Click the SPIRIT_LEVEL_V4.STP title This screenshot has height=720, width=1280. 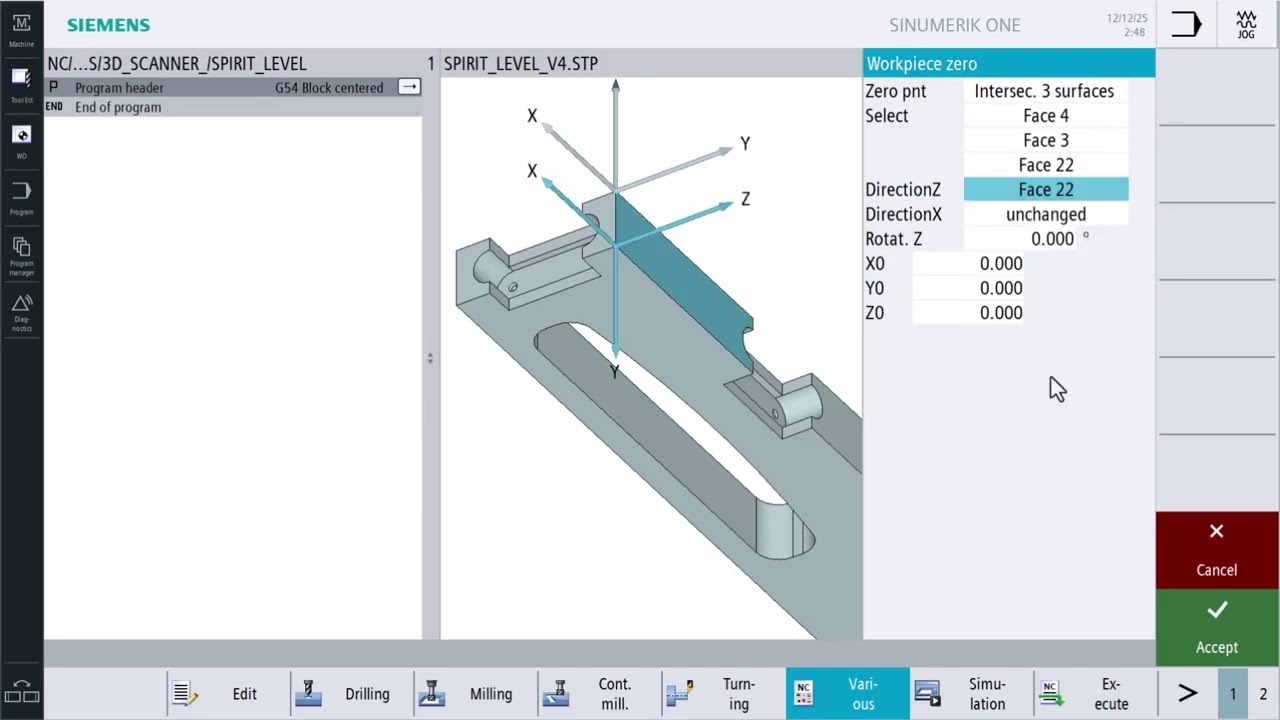click(521, 63)
